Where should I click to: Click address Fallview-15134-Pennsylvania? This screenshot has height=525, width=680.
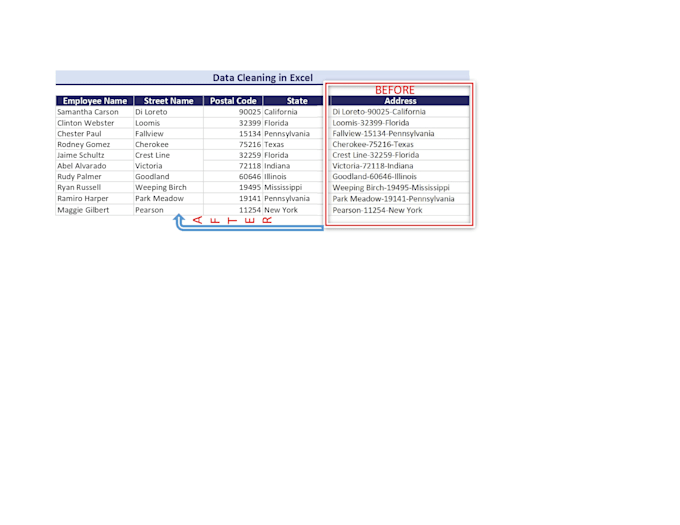pos(399,134)
